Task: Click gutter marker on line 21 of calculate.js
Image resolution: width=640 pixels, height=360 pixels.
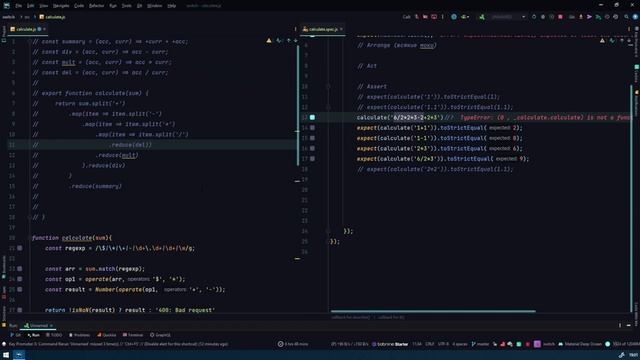Action: click(20, 248)
